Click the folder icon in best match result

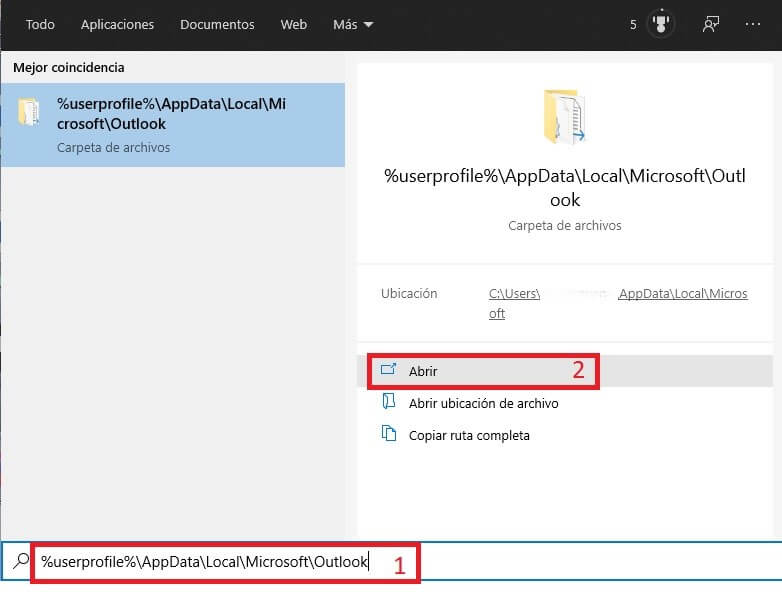click(28, 111)
